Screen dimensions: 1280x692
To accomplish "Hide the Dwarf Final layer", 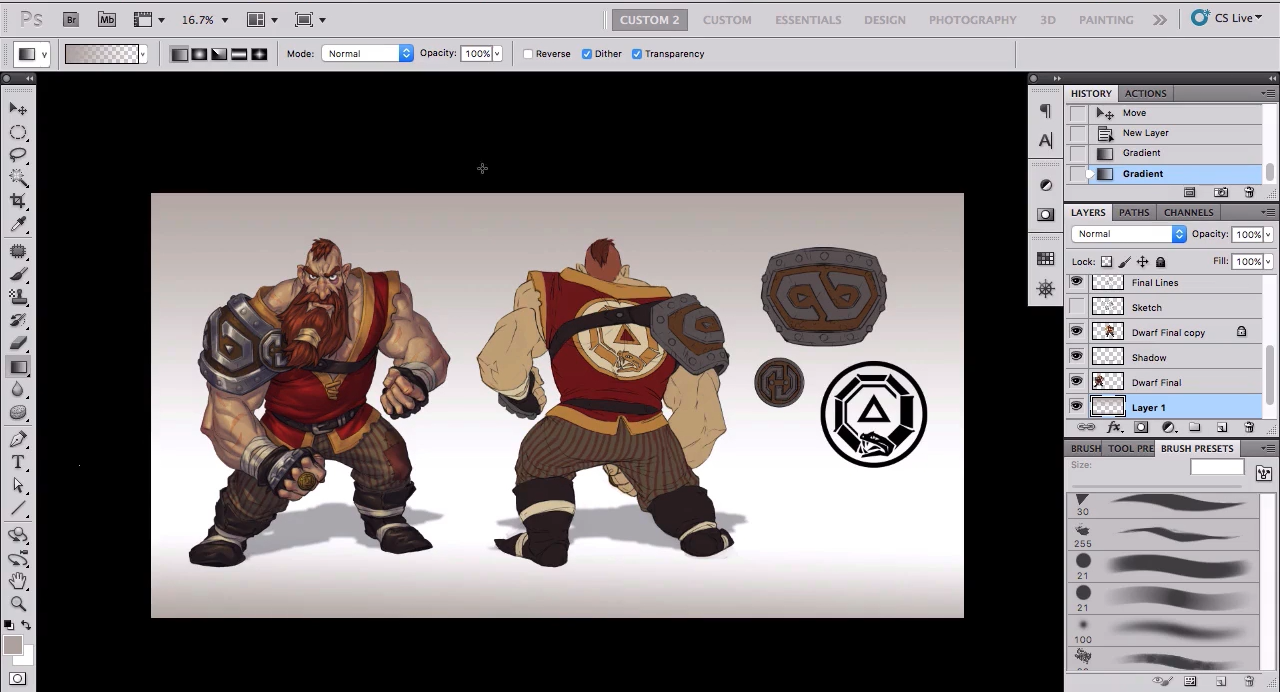I will (x=1076, y=382).
